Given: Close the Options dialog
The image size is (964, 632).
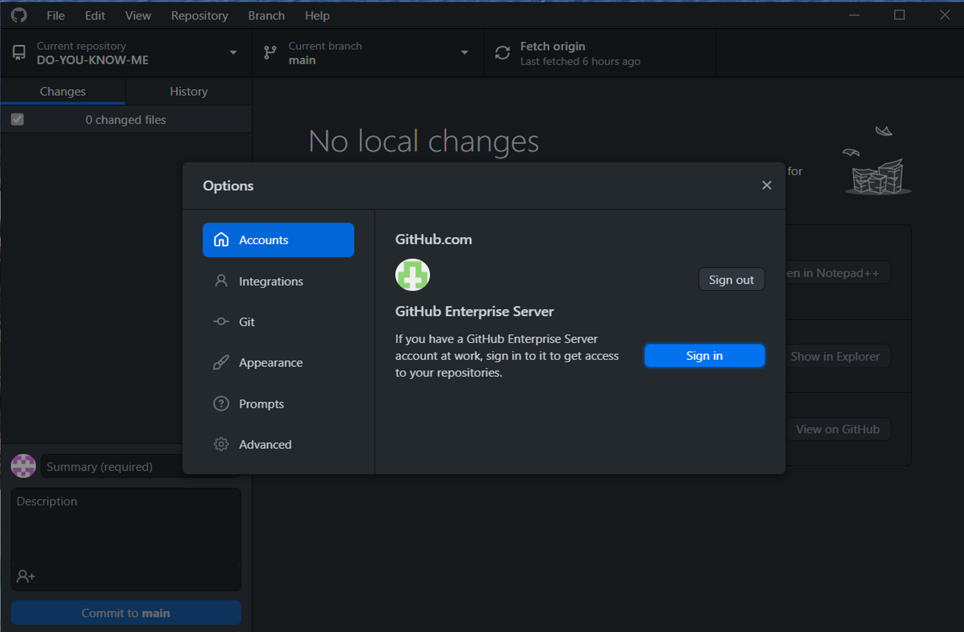Looking at the screenshot, I should [766, 185].
